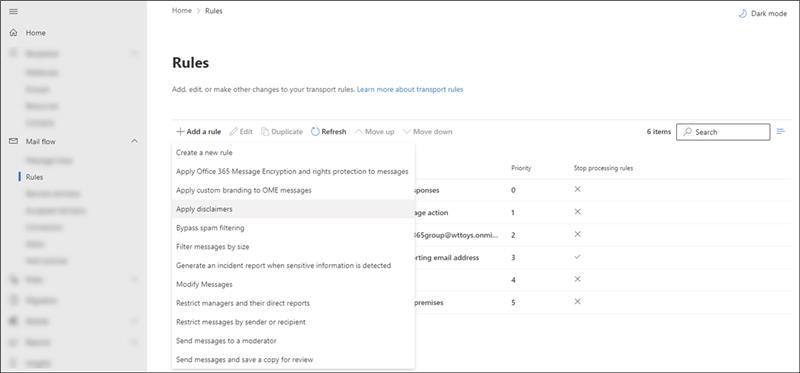Click the Add a rule button
This screenshot has width=800, height=373.
coord(198,132)
